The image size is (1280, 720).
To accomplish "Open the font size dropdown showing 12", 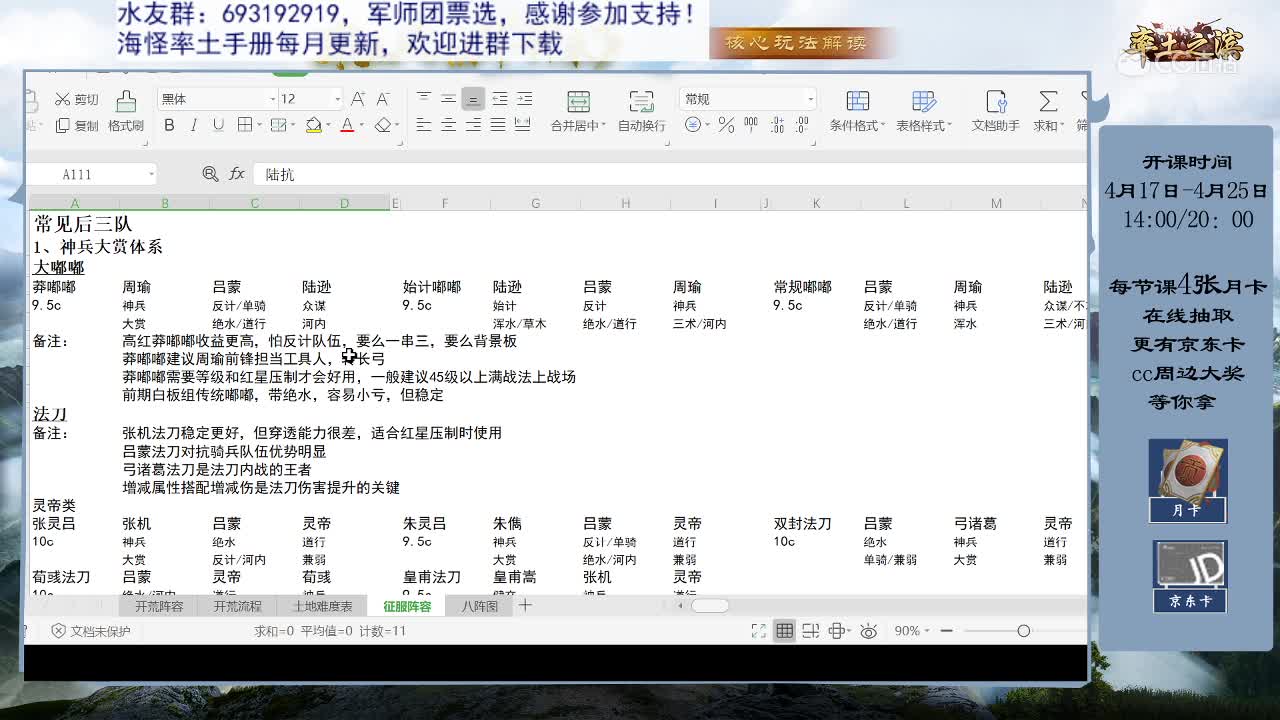I will (x=310, y=99).
